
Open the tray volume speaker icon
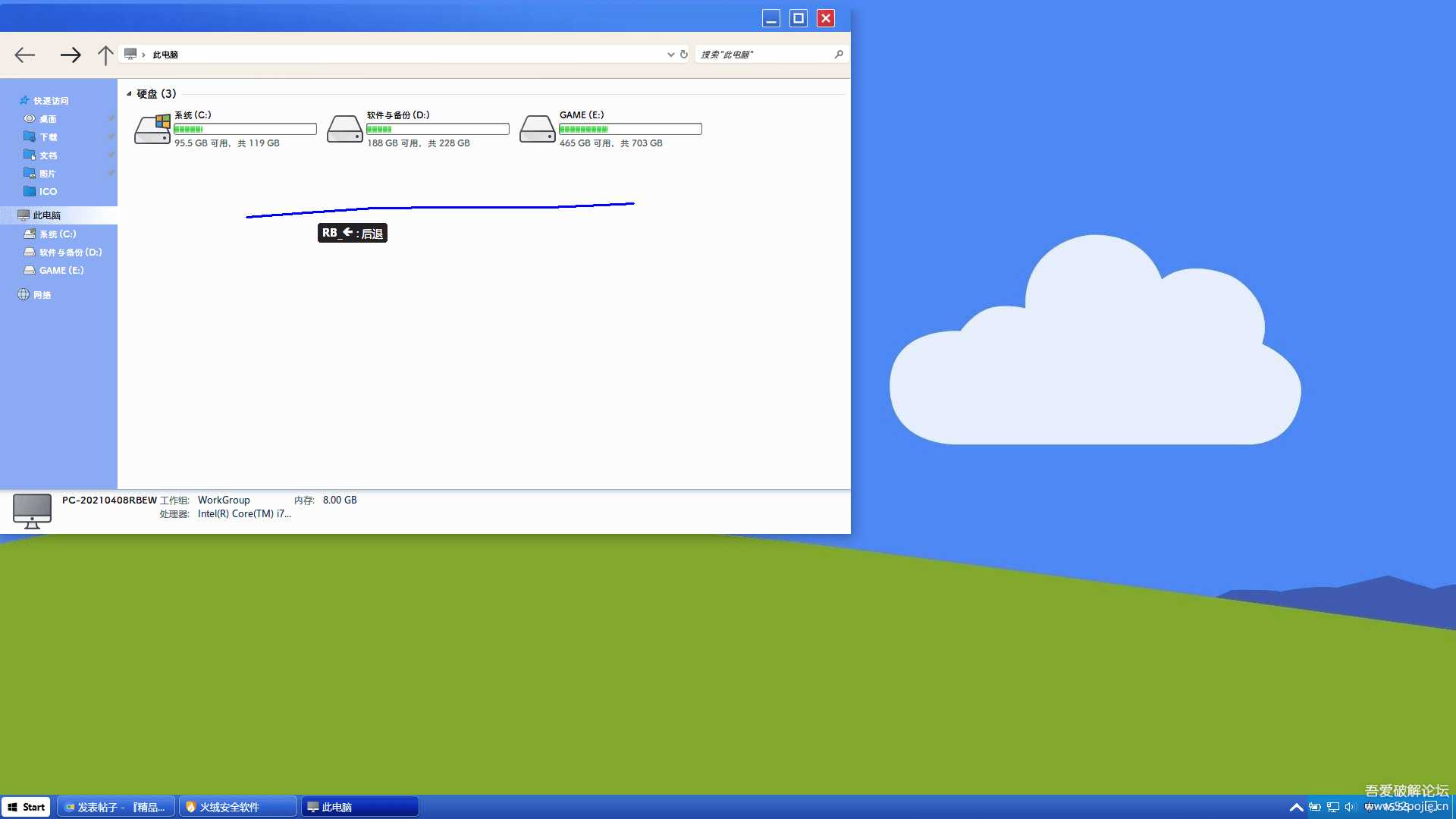click(1350, 807)
